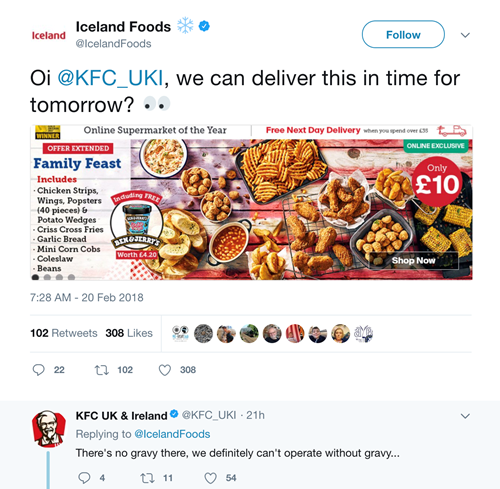Click the reply icon under Iceland tweet
This screenshot has height=489, width=500.
39,370
